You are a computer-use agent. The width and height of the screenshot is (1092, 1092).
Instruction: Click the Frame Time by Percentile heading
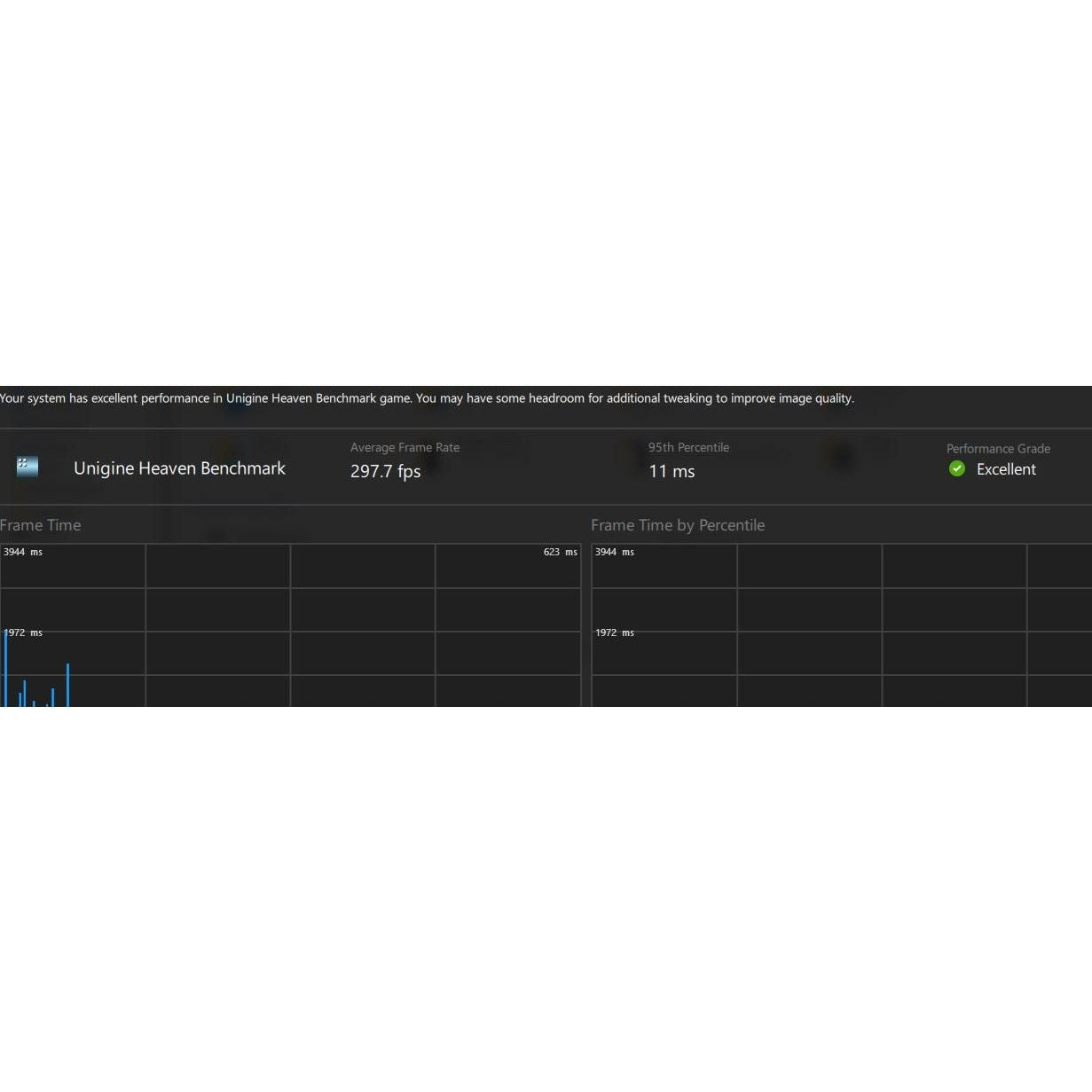click(x=678, y=525)
